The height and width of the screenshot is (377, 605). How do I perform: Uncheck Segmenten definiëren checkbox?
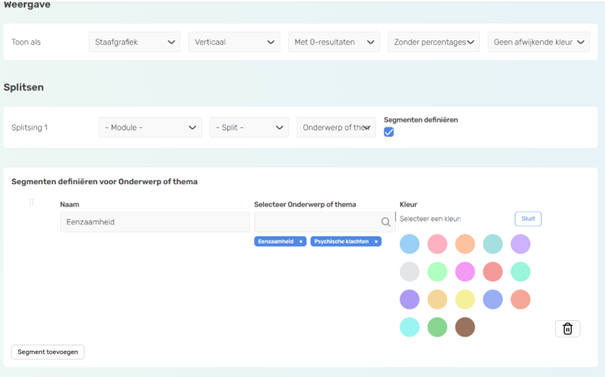(389, 132)
